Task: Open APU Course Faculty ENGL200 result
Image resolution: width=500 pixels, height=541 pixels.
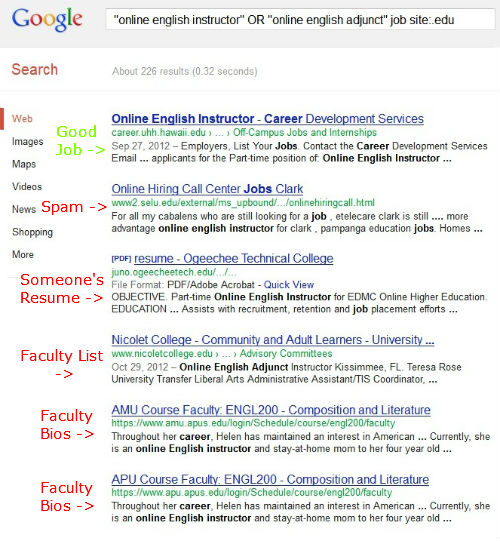Action: 270,480
